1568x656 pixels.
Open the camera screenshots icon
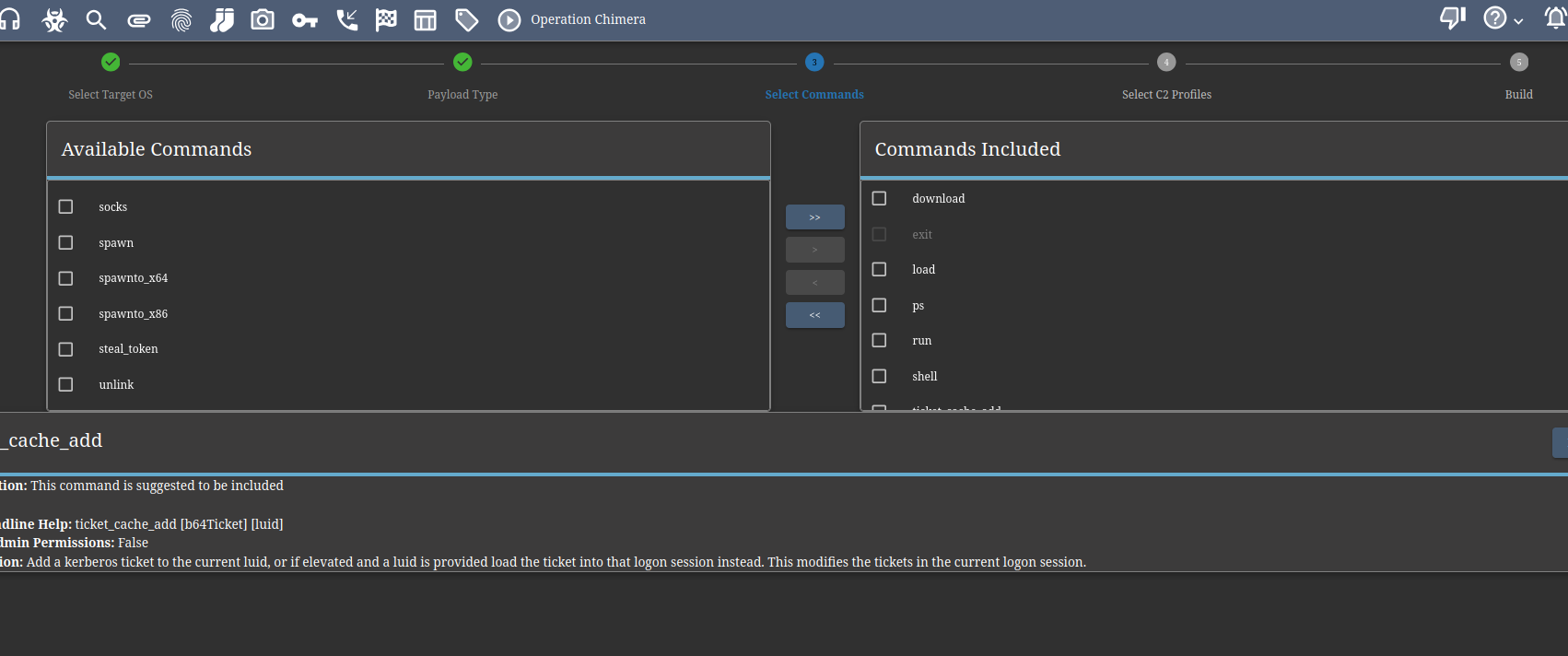[x=263, y=19]
